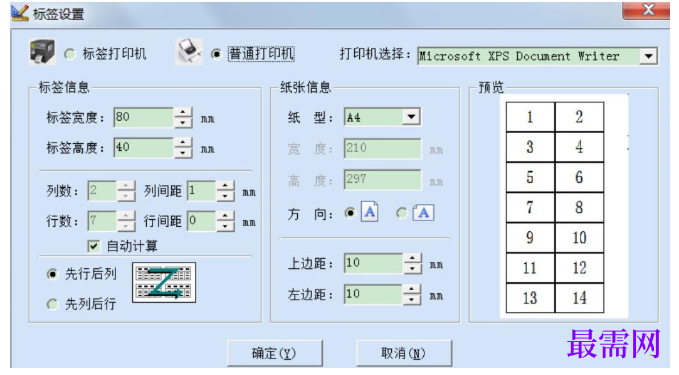The image size is (679, 375).
Task: Decrease 左边距 with down arrow
Action: (x=412, y=300)
